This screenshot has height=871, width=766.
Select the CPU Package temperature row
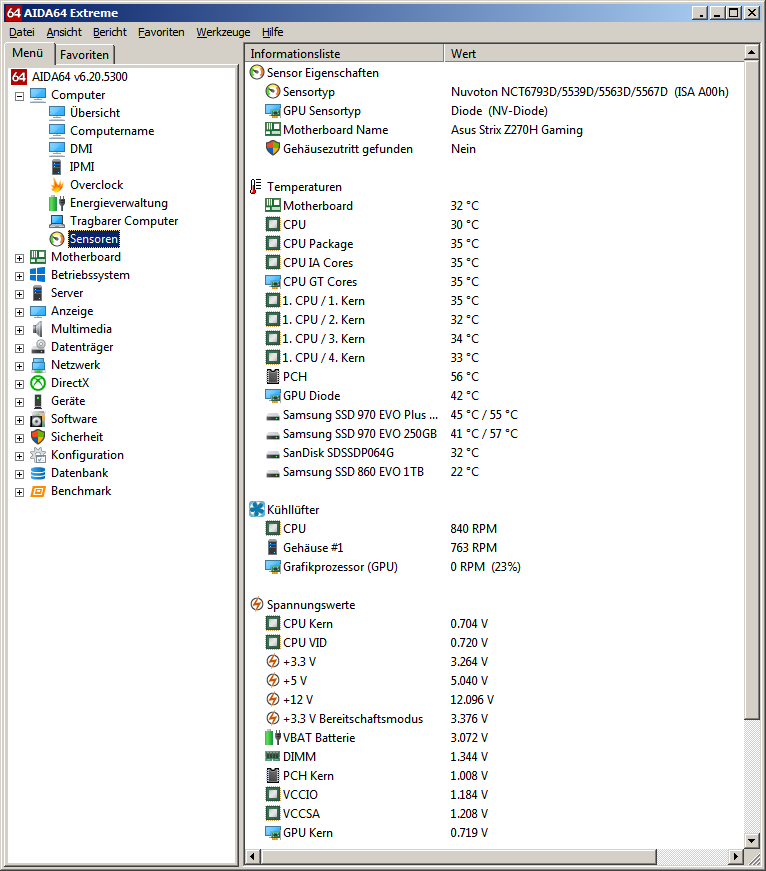494,243
